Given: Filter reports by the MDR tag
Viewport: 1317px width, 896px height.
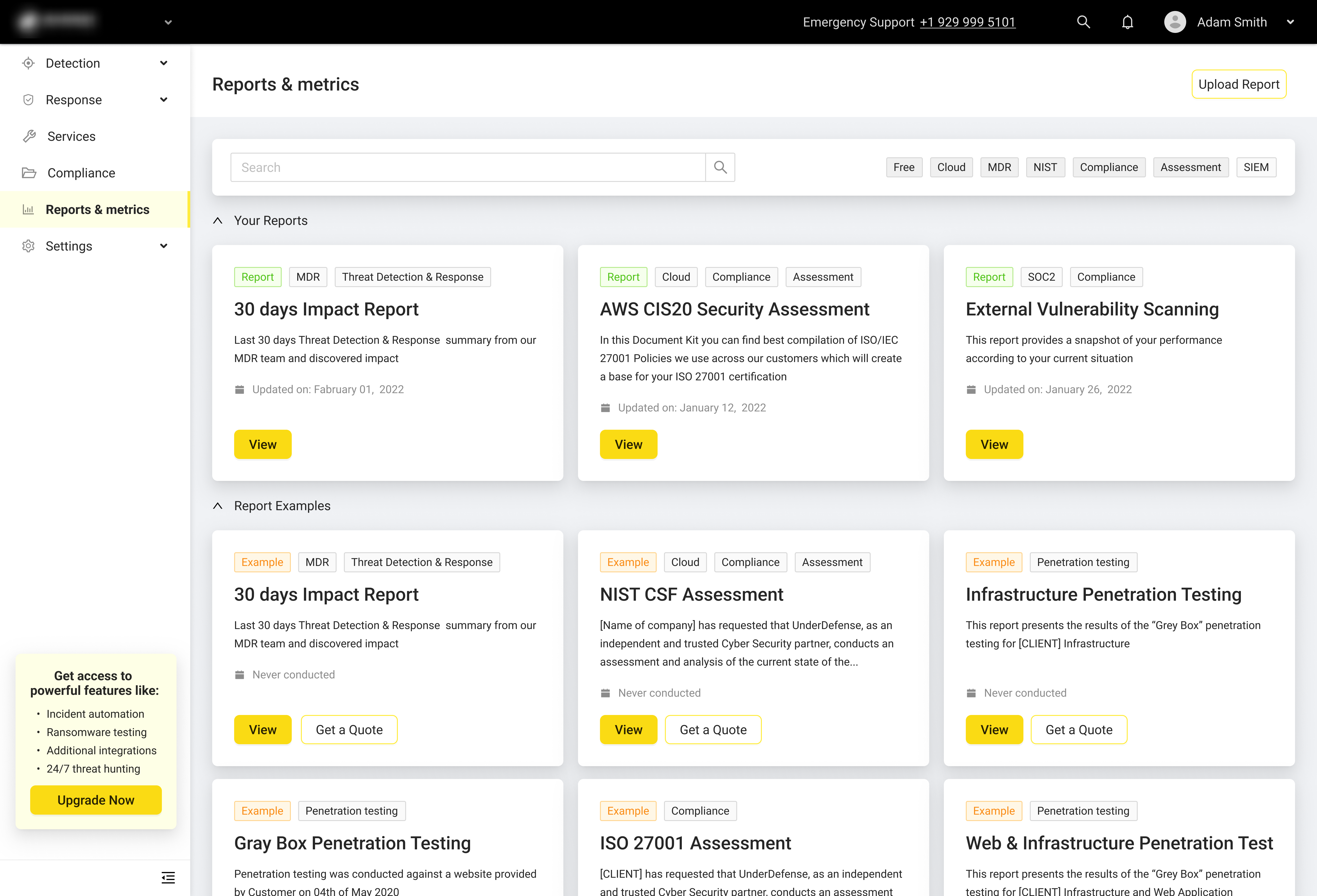Looking at the screenshot, I should pyautogui.click(x=999, y=167).
